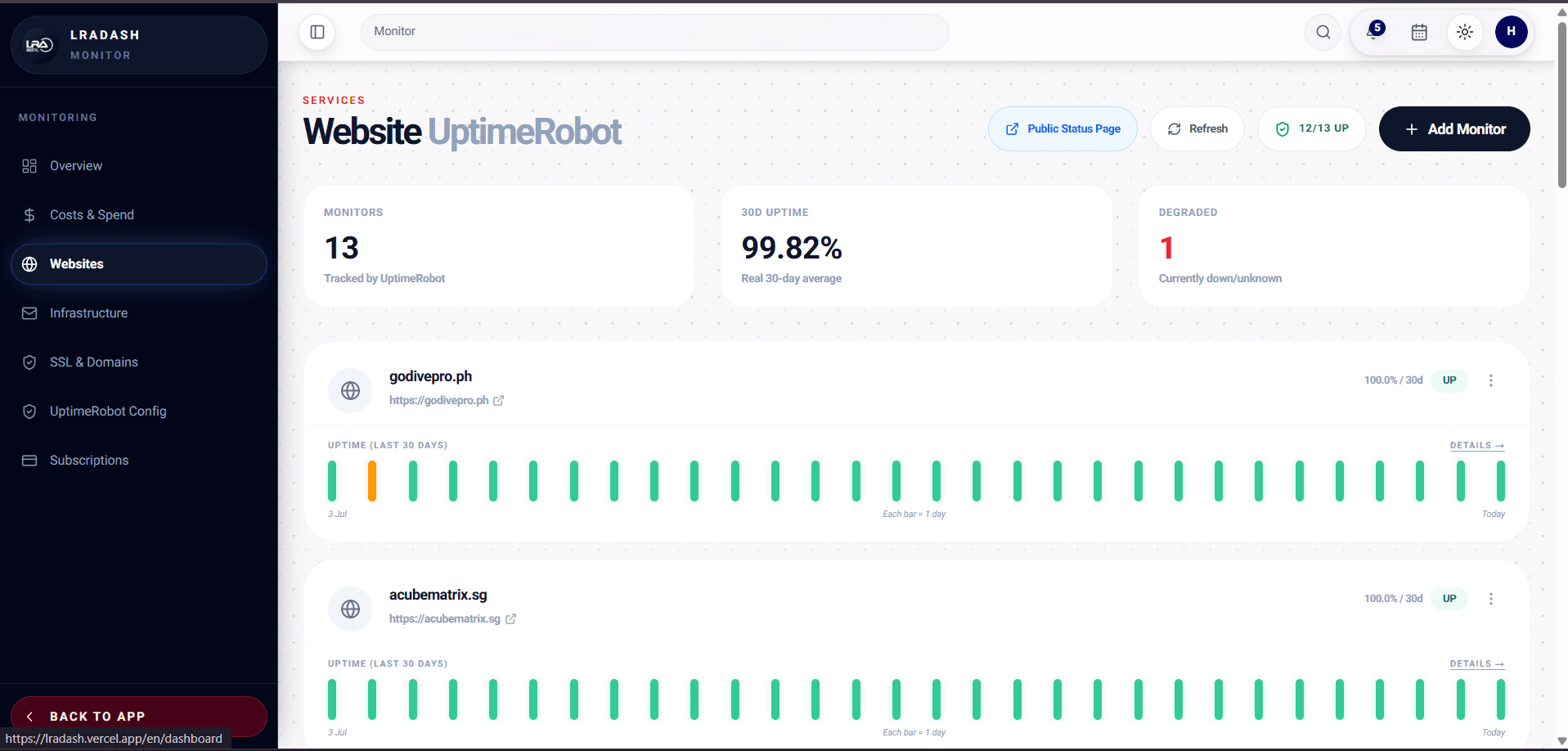Click the globe icon beside acubematrix.sg
This screenshot has height=751, width=1568.
350,609
